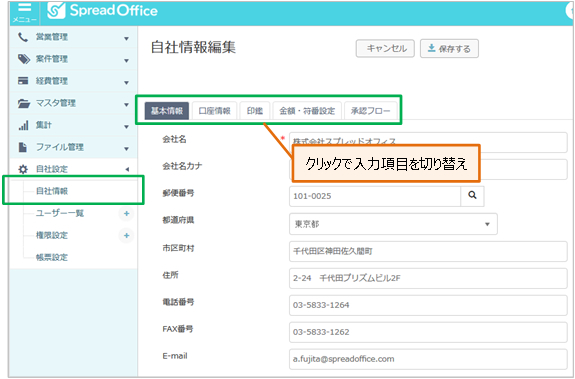Click the card icon beside 経費管理
This screenshot has width=575, height=379.
pos(23,81)
